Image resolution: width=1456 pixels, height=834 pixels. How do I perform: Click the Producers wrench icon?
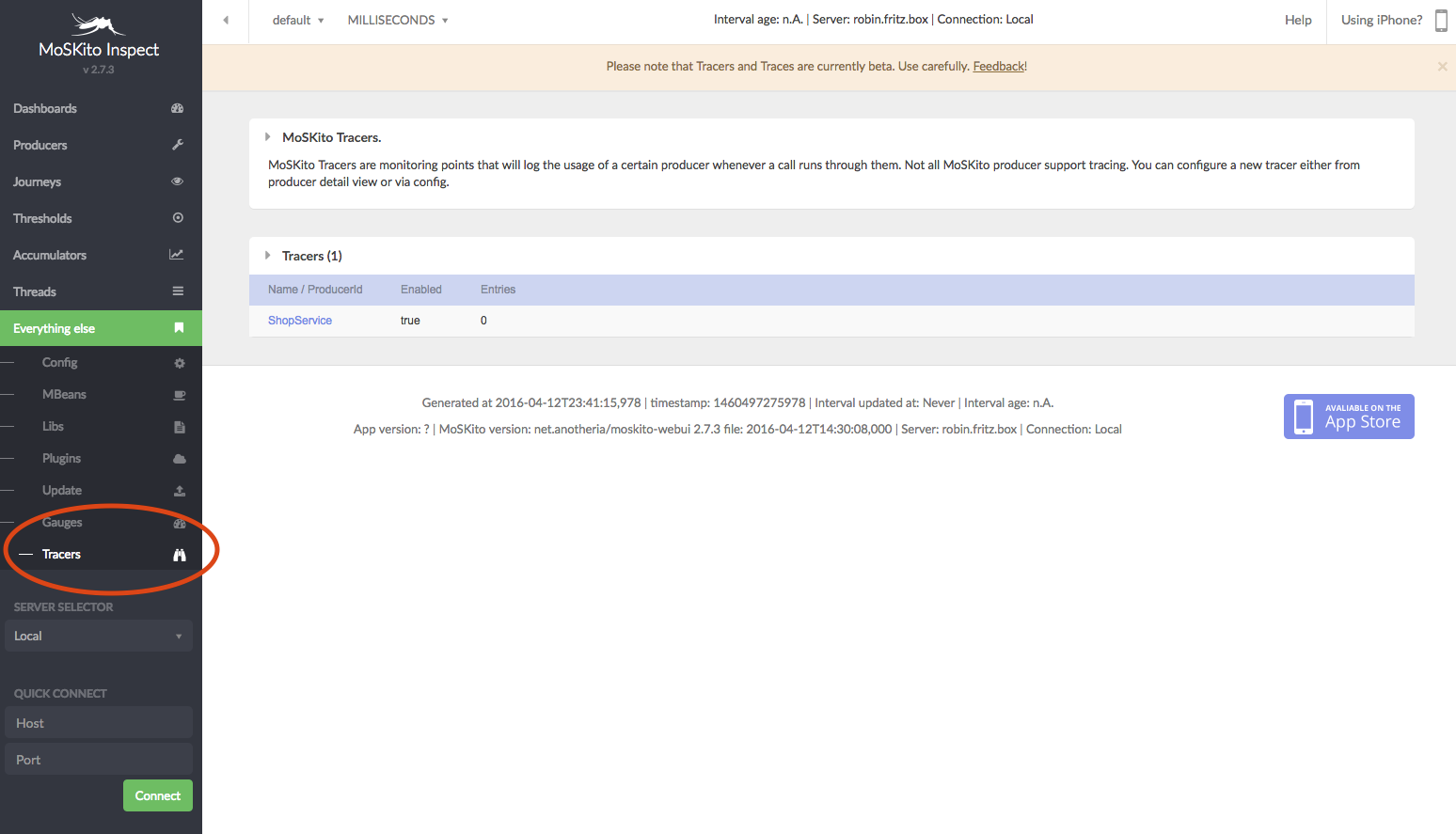pos(177,145)
